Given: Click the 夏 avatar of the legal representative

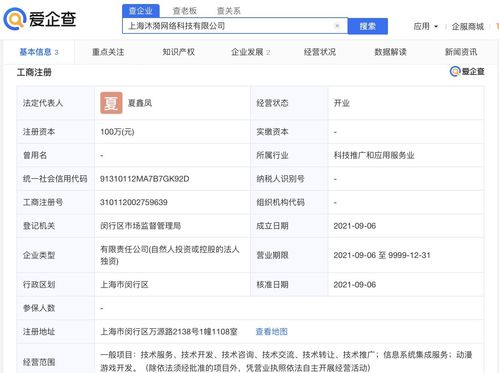Looking at the screenshot, I should click(x=111, y=103).
